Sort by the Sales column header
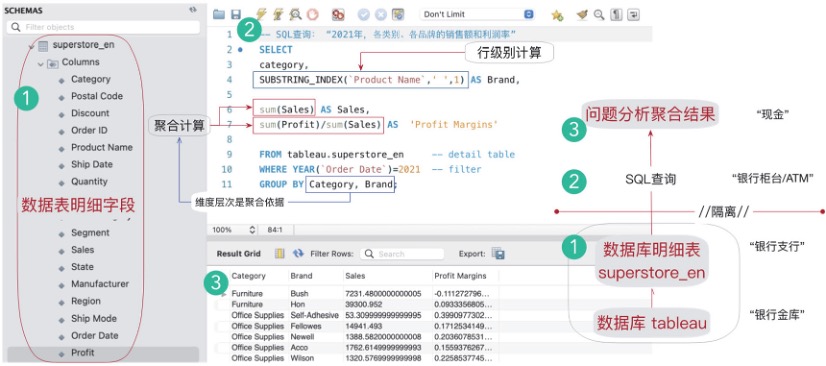 click(x=355, y=276)
